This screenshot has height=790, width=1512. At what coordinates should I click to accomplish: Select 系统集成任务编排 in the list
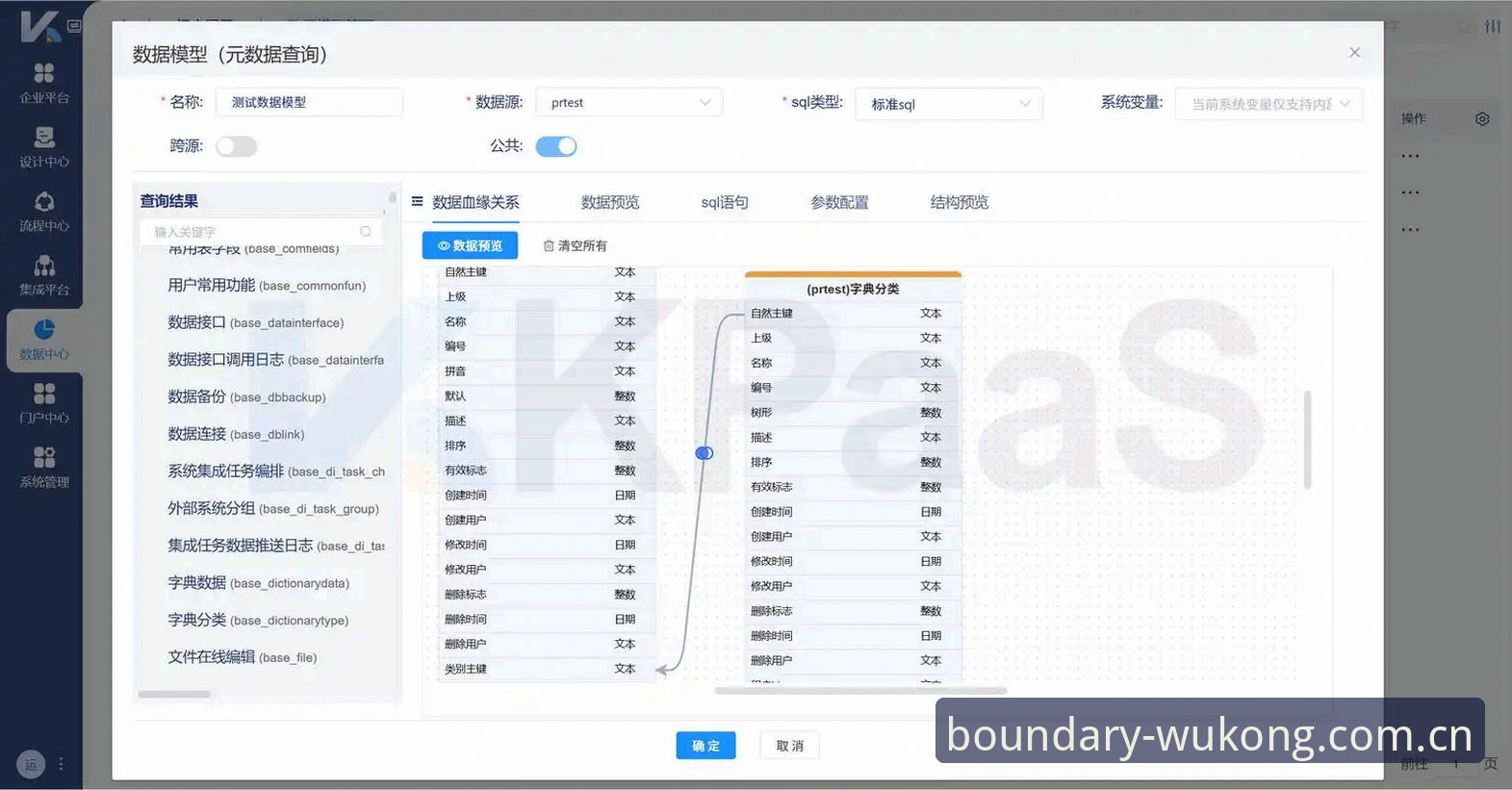(x=276, y=471)
